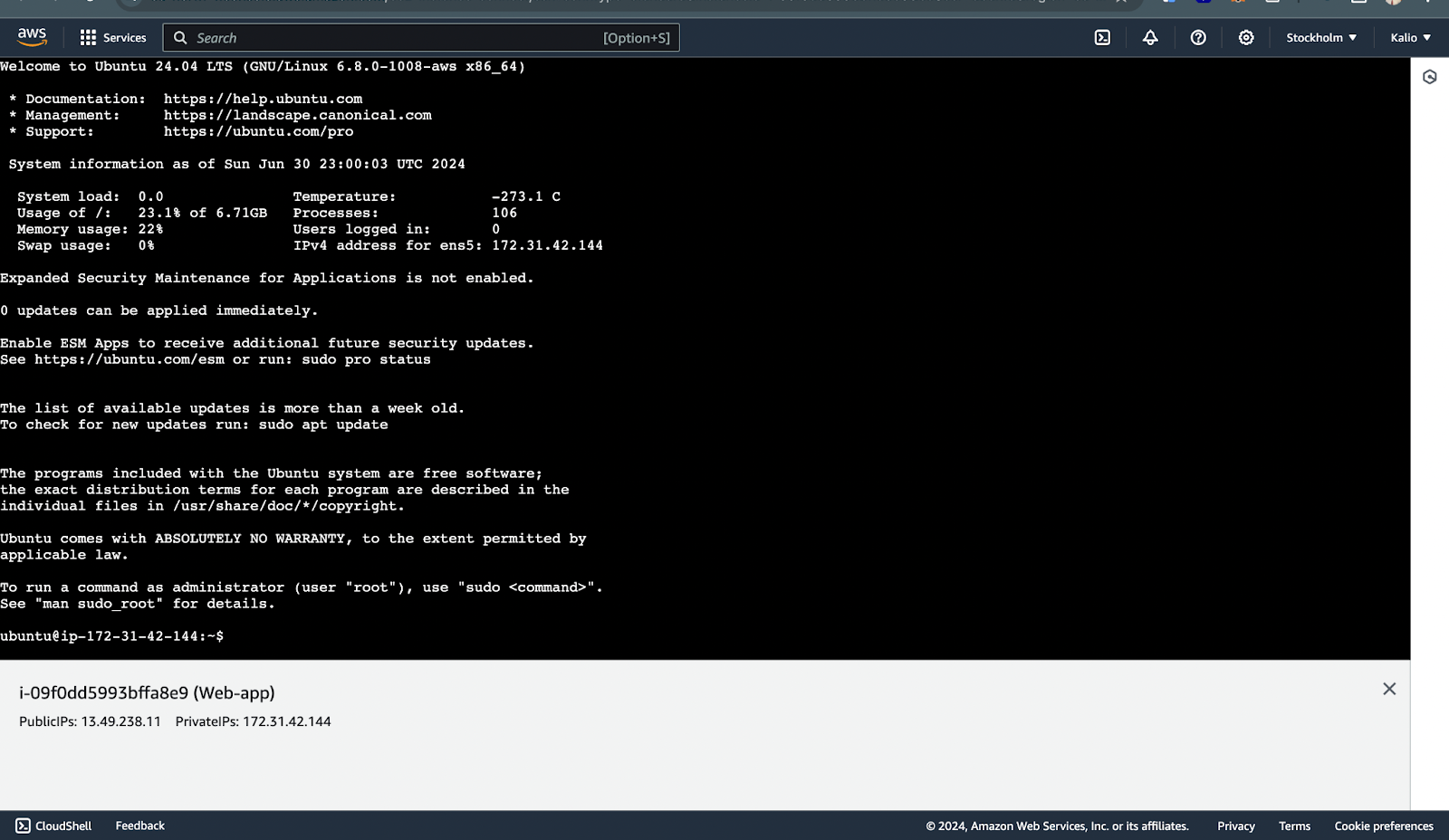Expand the Kalio account dropdown
Screen dimensions: 1449x840
(x=1411, y=38)
